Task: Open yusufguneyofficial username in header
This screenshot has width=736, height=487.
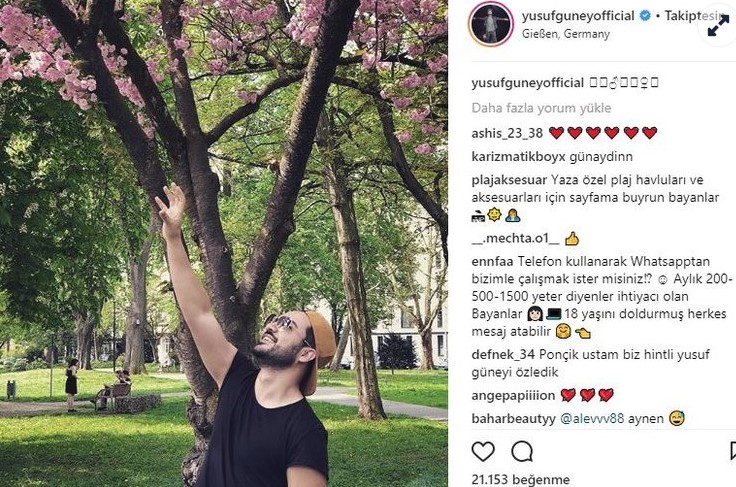Action: tap(578, 16)
